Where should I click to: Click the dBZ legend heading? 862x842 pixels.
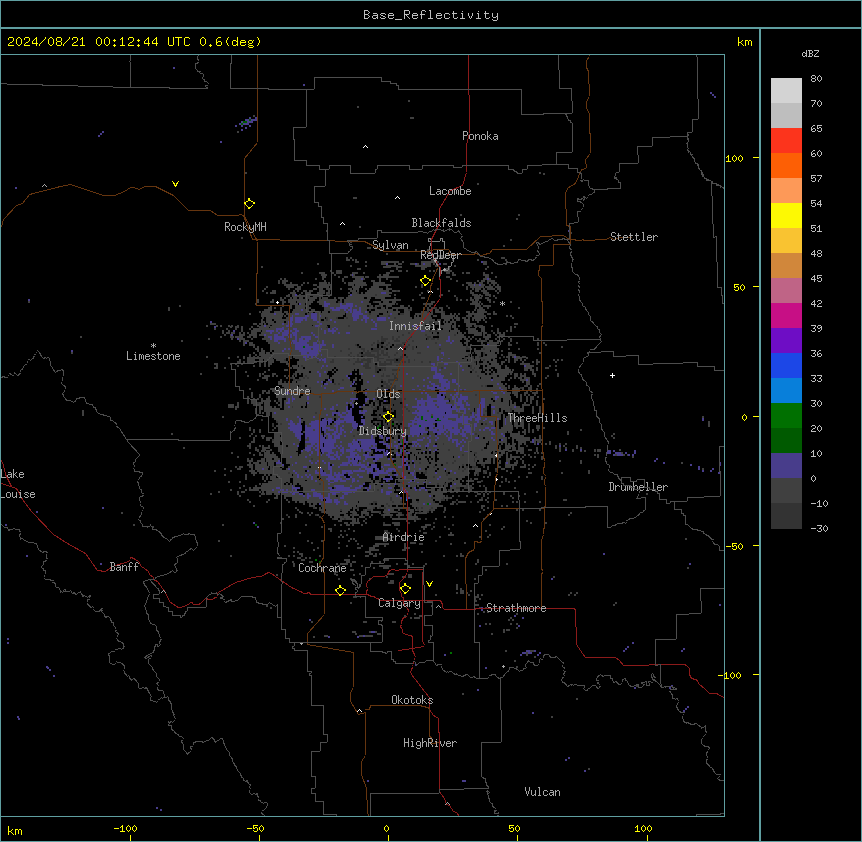(x=810, y=54)
